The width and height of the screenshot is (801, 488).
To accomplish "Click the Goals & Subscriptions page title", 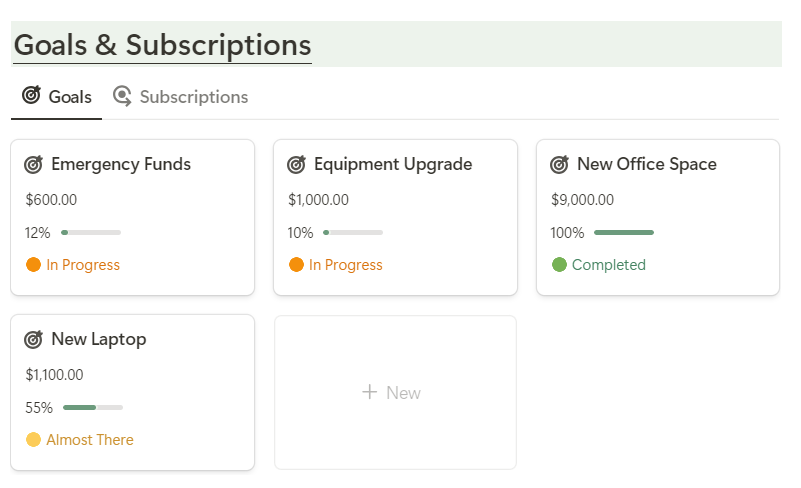I will click(x=162, y=45).
